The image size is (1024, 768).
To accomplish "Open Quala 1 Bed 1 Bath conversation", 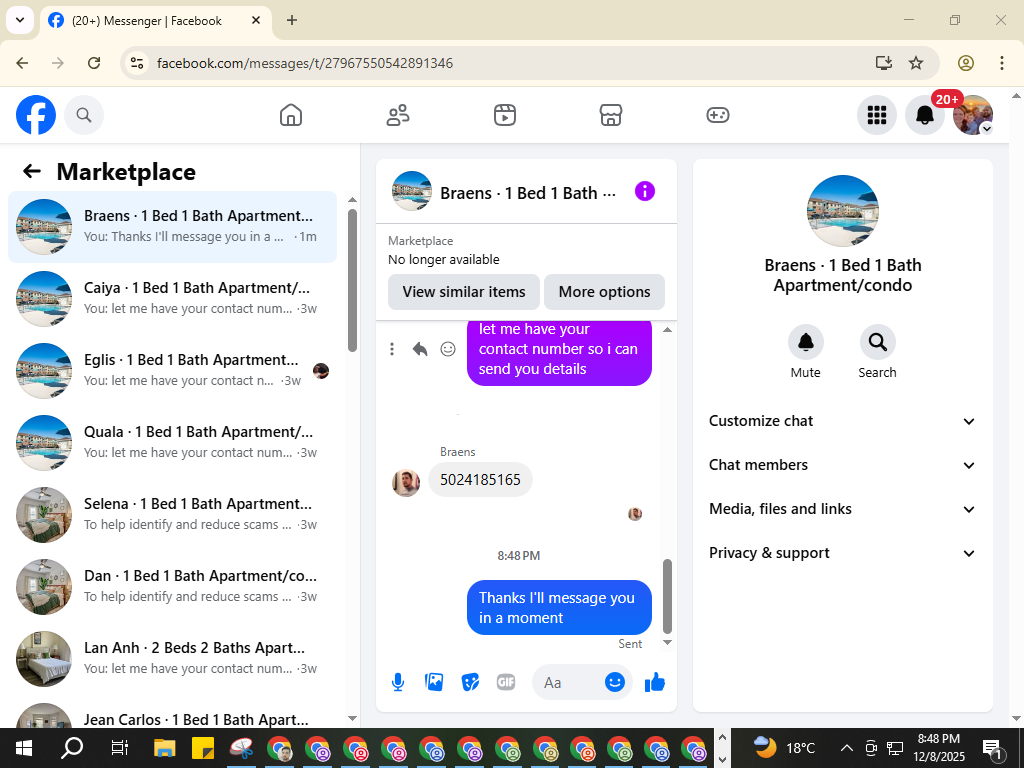I will 172,442.
